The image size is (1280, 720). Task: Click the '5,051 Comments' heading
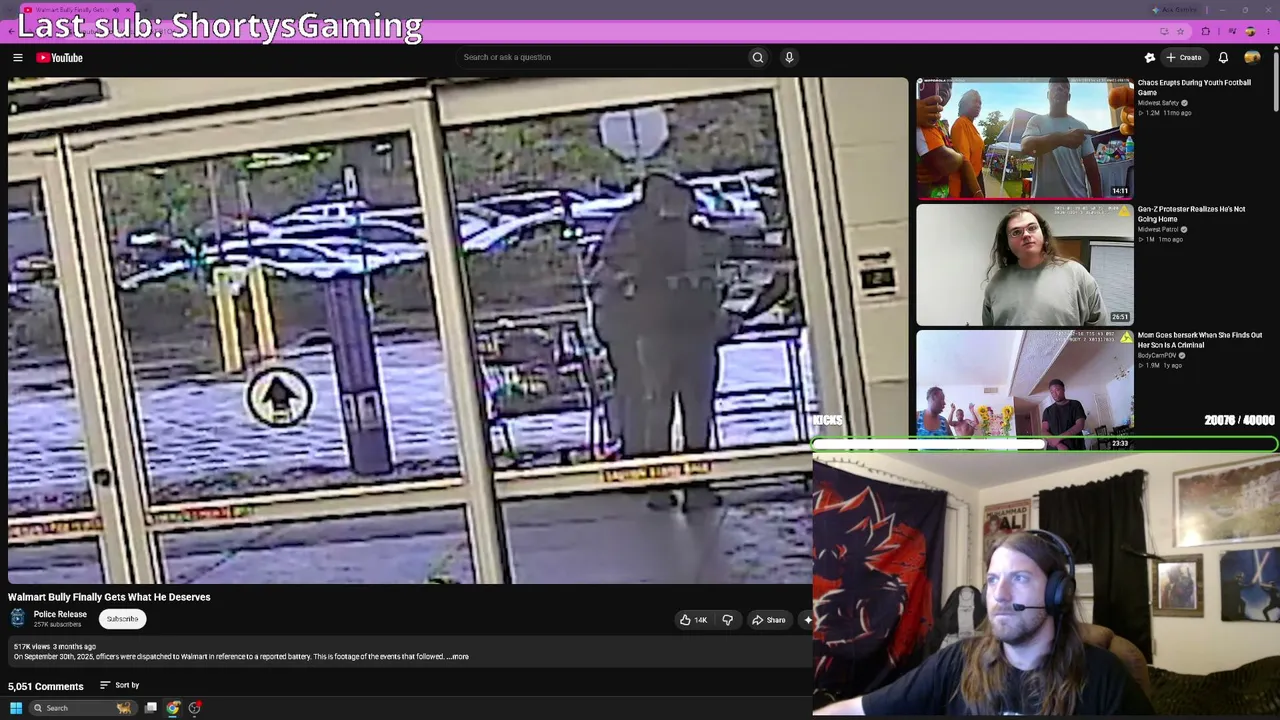coord(46,686)
